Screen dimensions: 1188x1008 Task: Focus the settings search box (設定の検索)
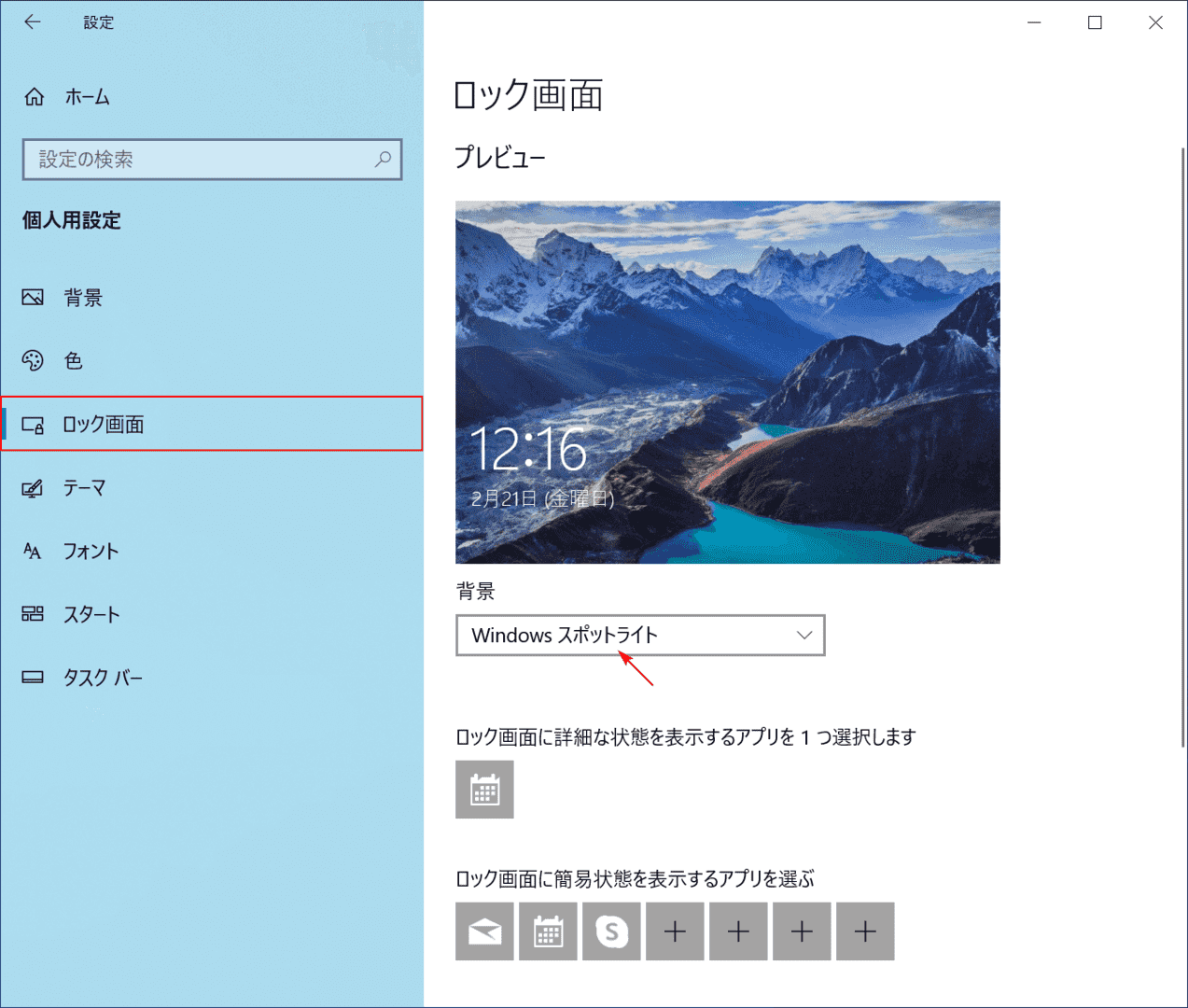212,160
